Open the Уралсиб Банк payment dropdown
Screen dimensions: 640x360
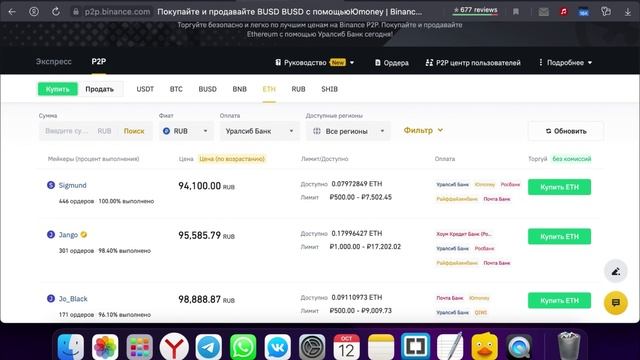(x=260, y=131)
